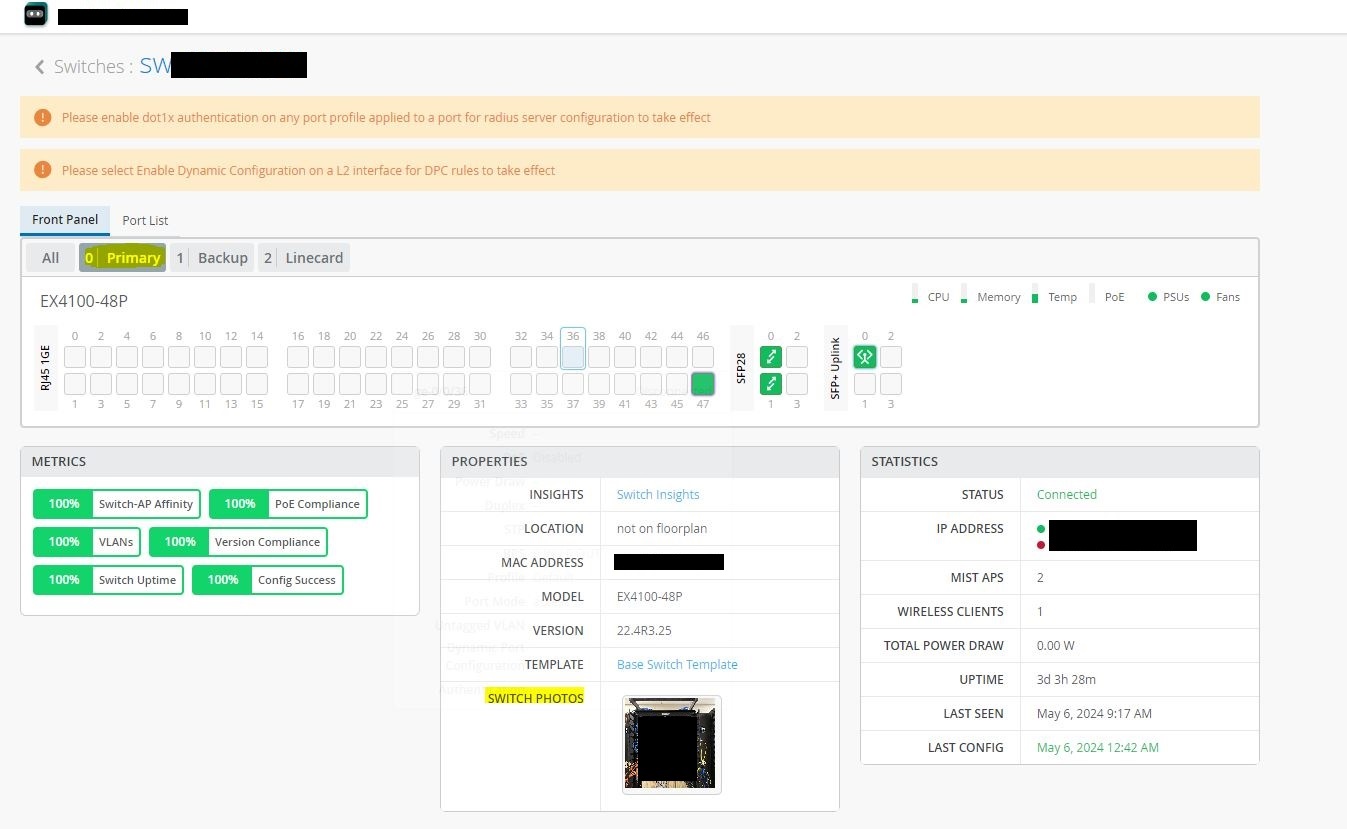Click the SFP+ Uplink port 0 icon
The width and height of the screenshot is (1347, 829).
tap(864, 356)
